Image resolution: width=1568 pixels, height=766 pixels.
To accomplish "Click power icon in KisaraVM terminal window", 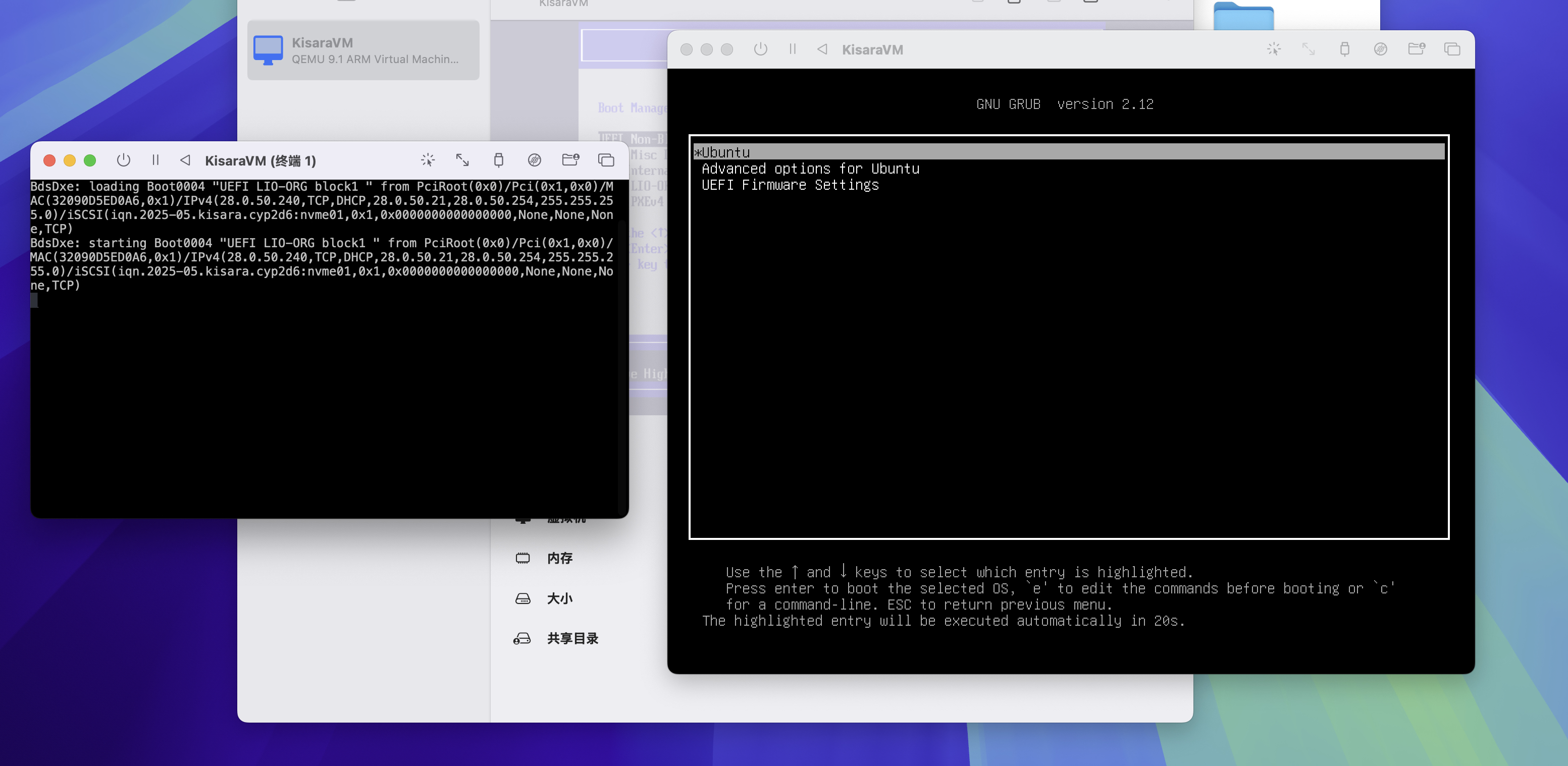I will pyautogui.click(x=123, y=160).
